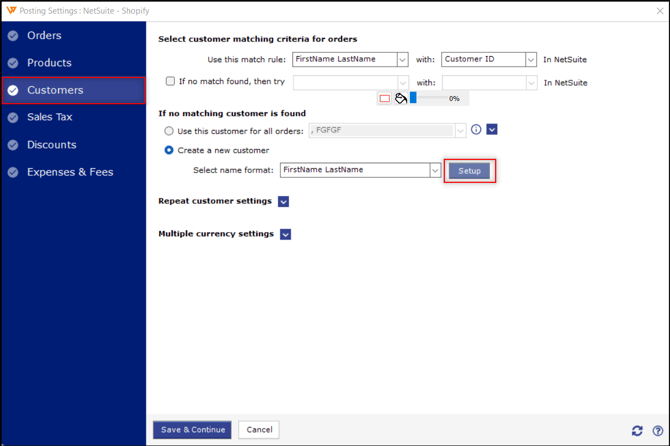Expand Repeat customer settings section
Screen dimensions: 670x446
pos(283,201)
